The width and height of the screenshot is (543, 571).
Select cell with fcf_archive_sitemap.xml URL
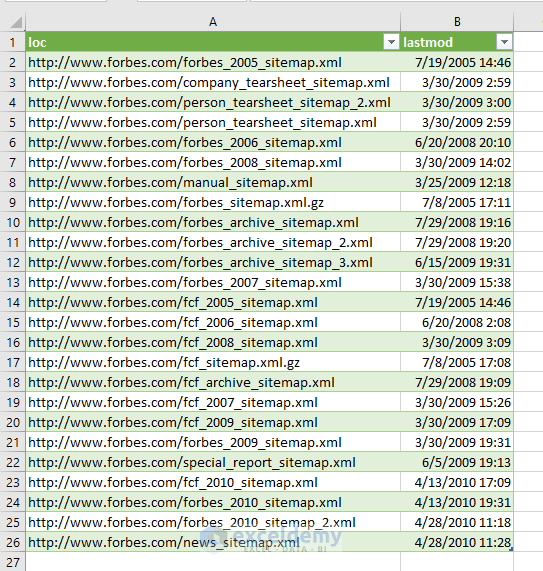pos(213,382)
